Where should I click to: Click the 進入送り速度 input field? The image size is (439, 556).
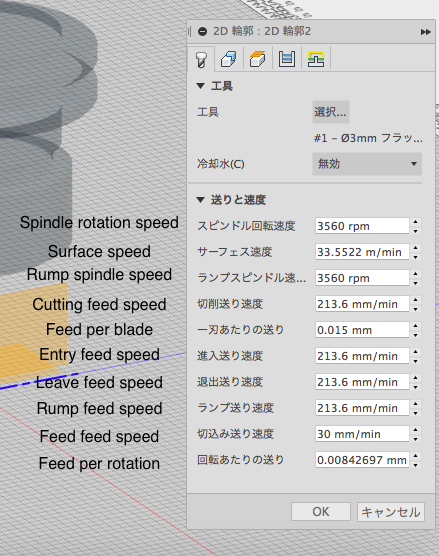click(x=362, y=356)
